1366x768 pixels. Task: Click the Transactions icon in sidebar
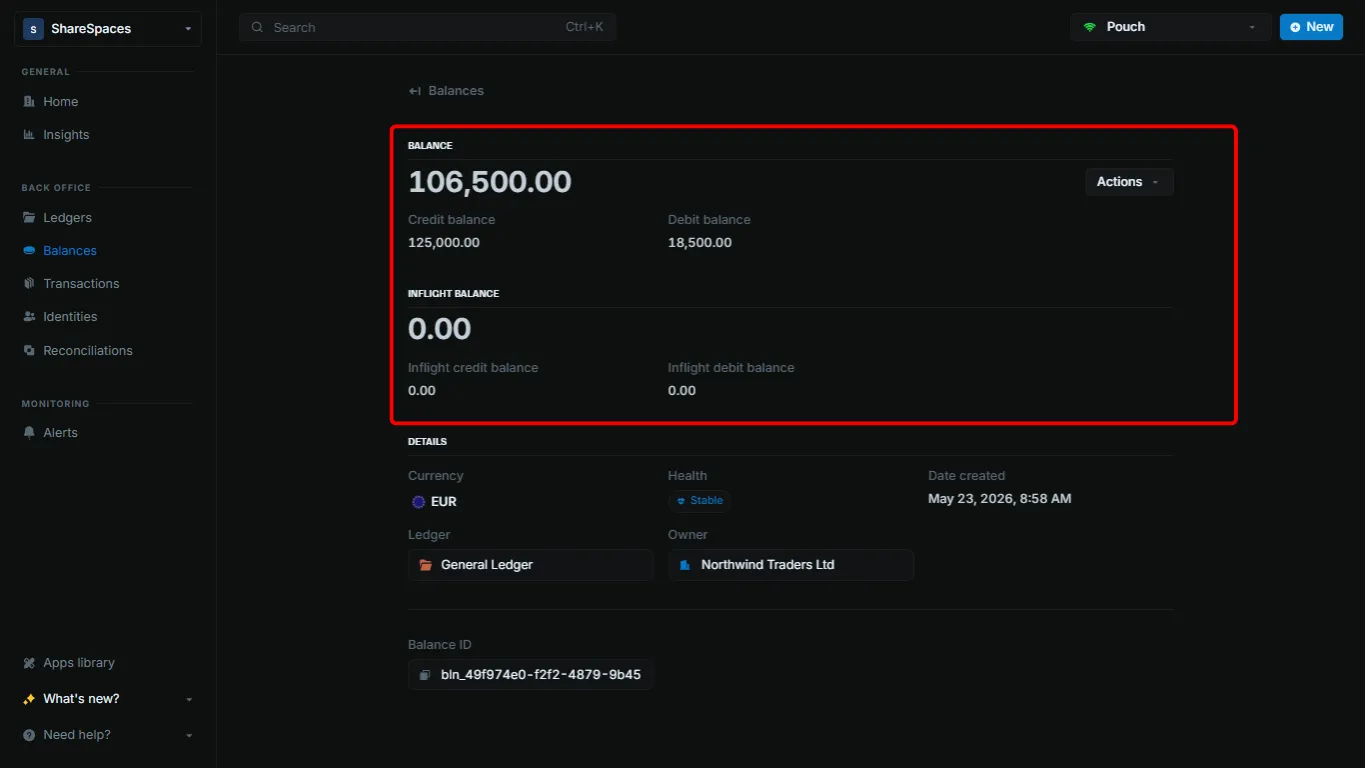click(29, 284)
